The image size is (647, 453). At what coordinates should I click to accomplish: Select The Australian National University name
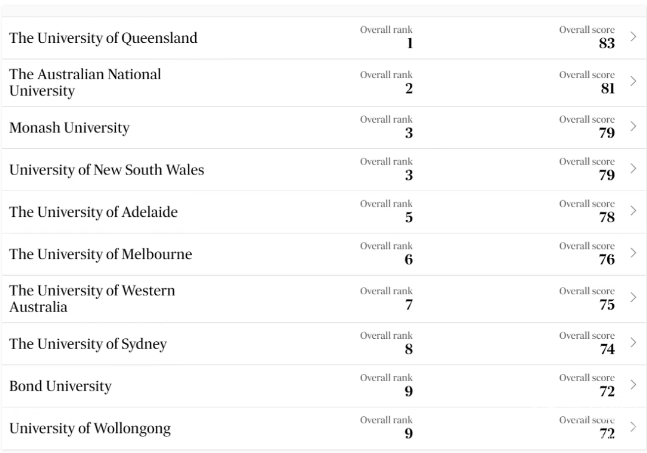pyautogui.click(x=85, y=83)
